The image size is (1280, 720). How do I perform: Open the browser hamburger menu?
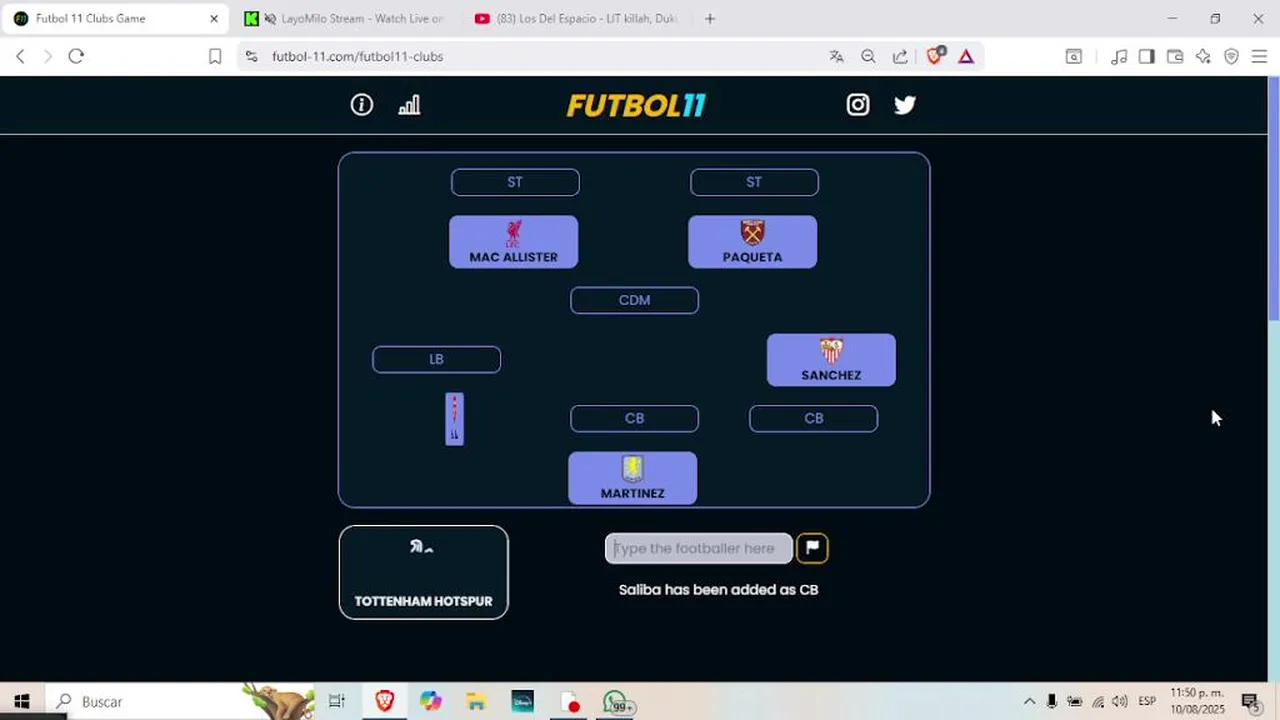(x=1259, y=56)
